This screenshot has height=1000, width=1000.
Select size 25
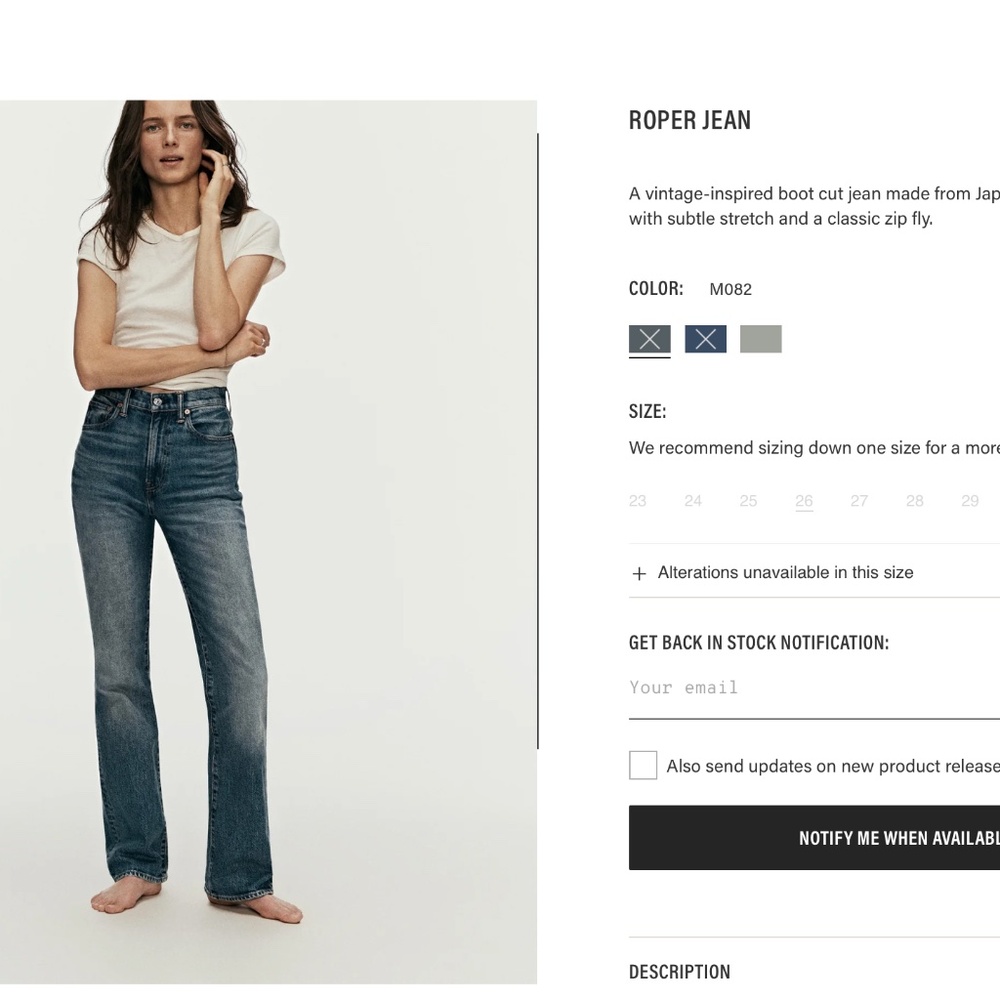coord(748,501)
